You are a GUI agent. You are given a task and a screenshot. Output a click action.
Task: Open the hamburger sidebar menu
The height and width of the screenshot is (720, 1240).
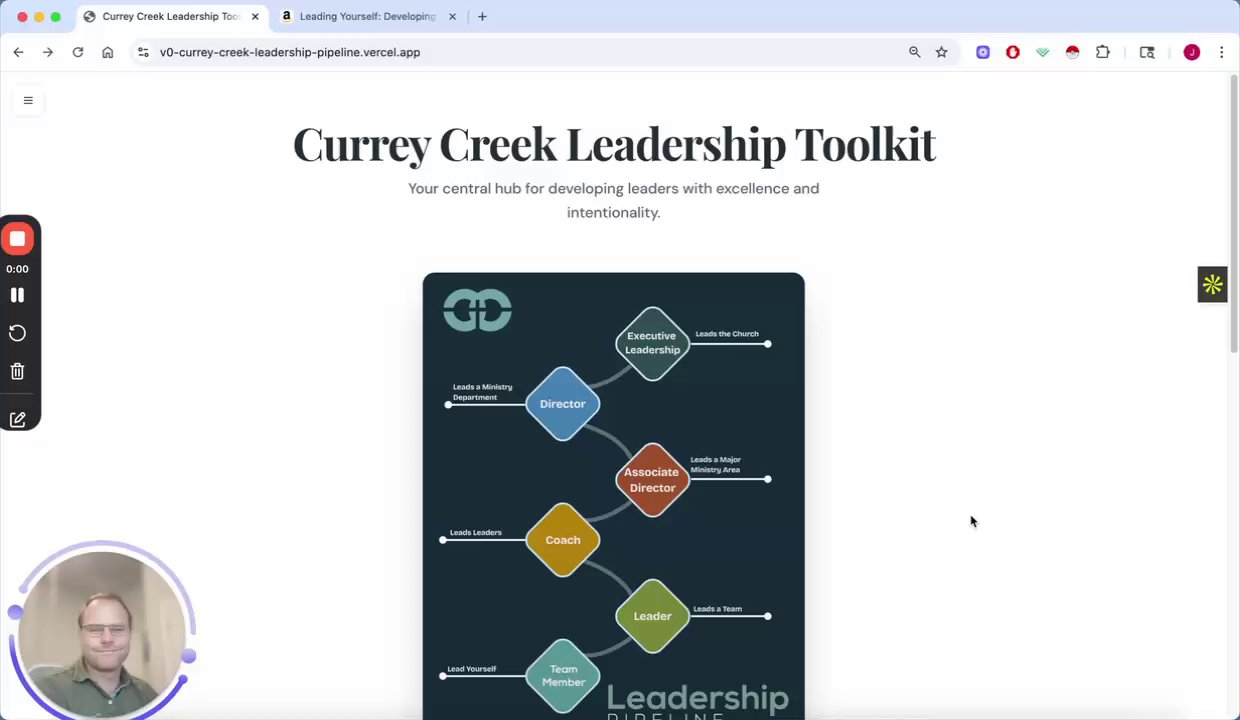coord(28,100)
